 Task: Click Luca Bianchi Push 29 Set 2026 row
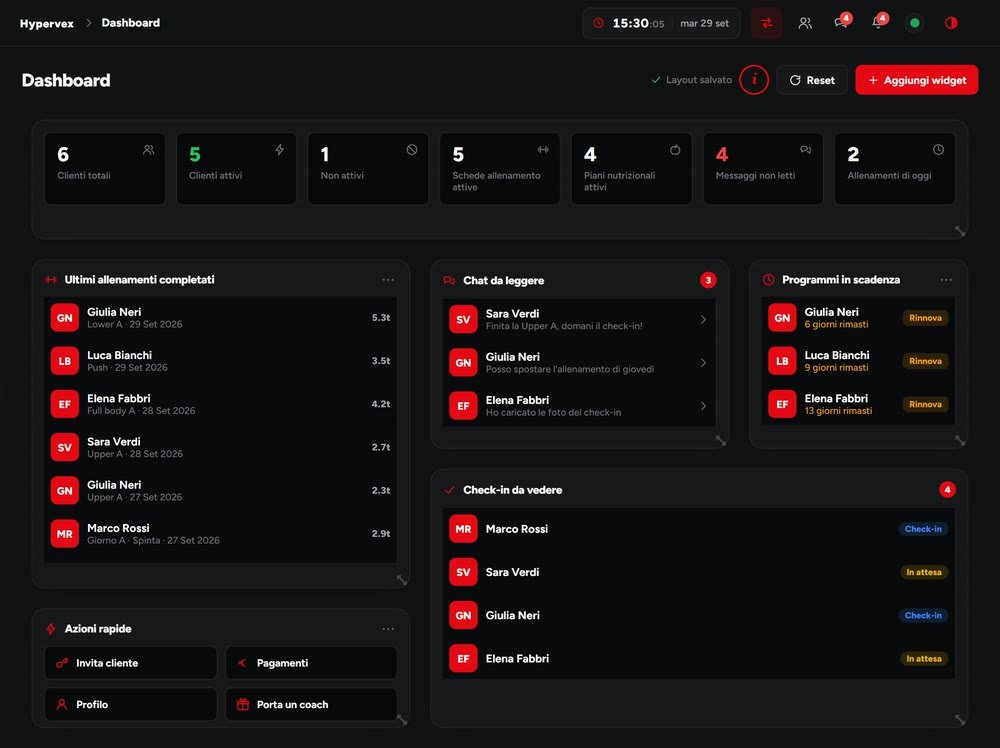tap(221, 361)
